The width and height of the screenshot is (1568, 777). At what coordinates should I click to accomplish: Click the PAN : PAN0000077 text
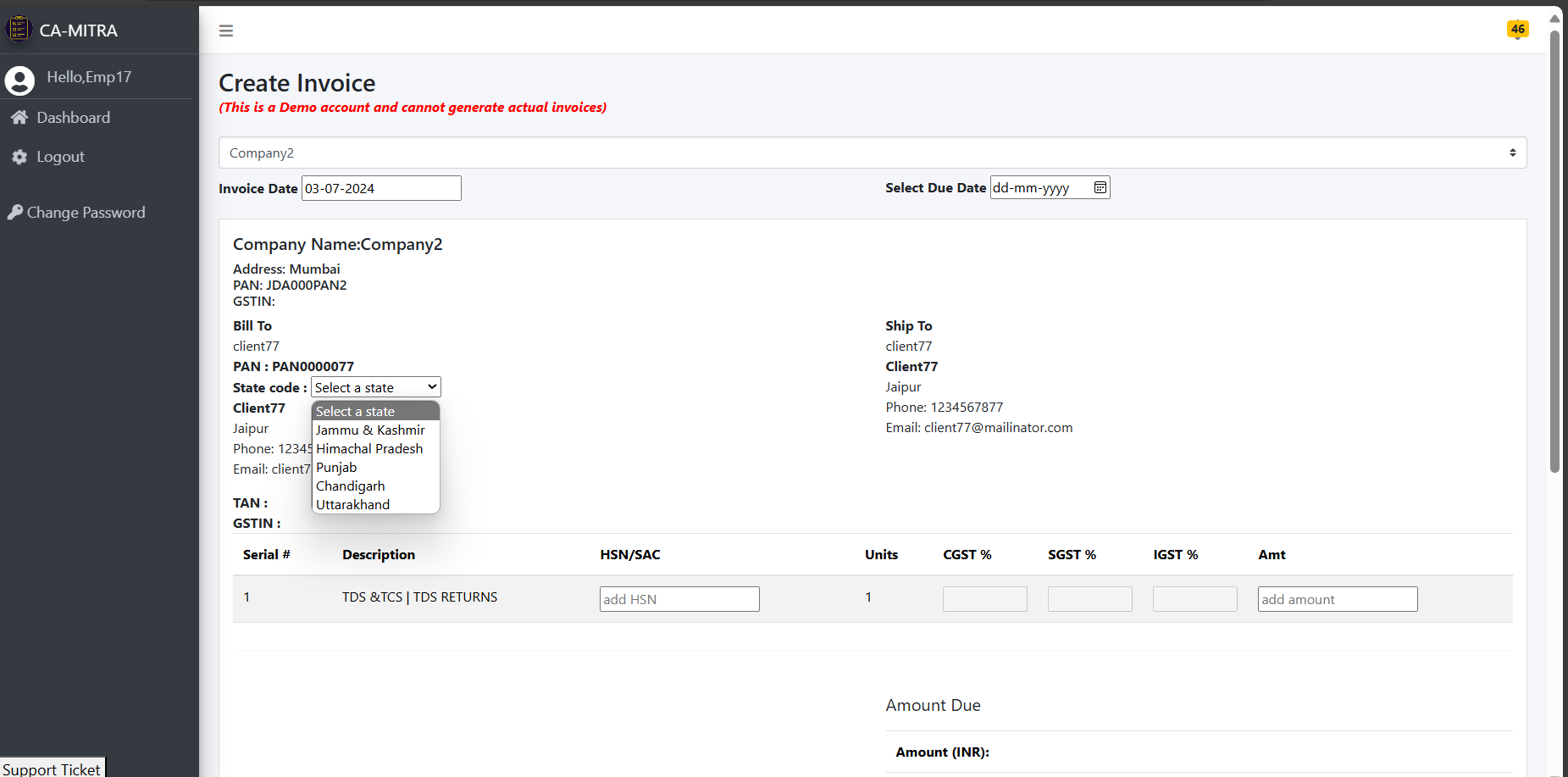[294, 367]
